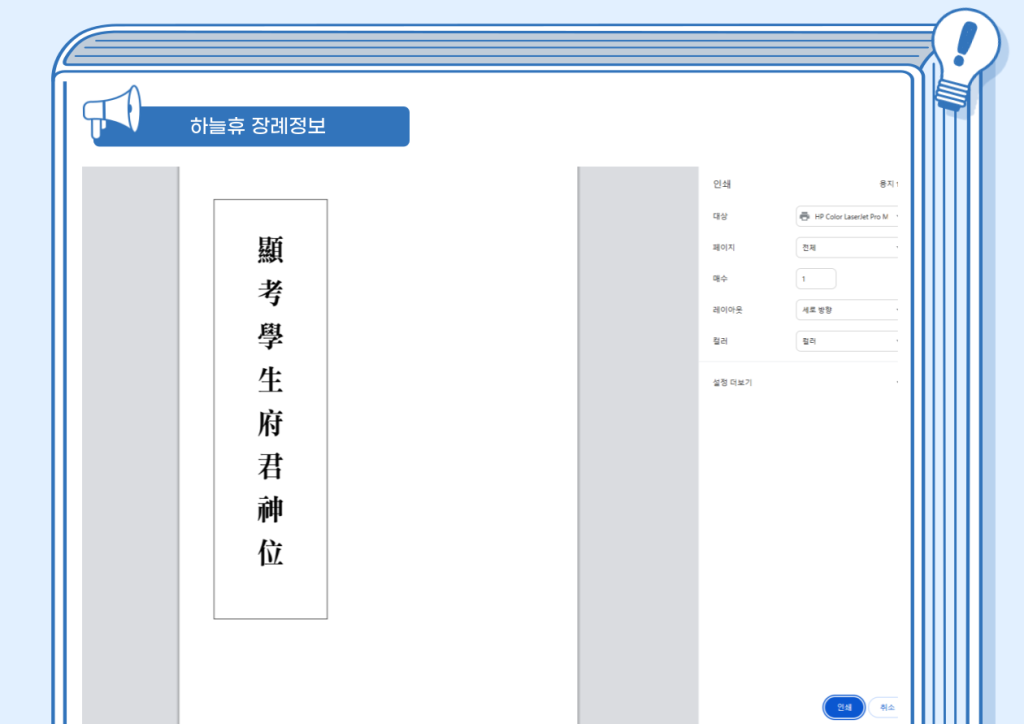The height and width of the screenshot is (724, 1024).
Task: Click the megaphone icon beside the banner
Action: pos(110,113)
